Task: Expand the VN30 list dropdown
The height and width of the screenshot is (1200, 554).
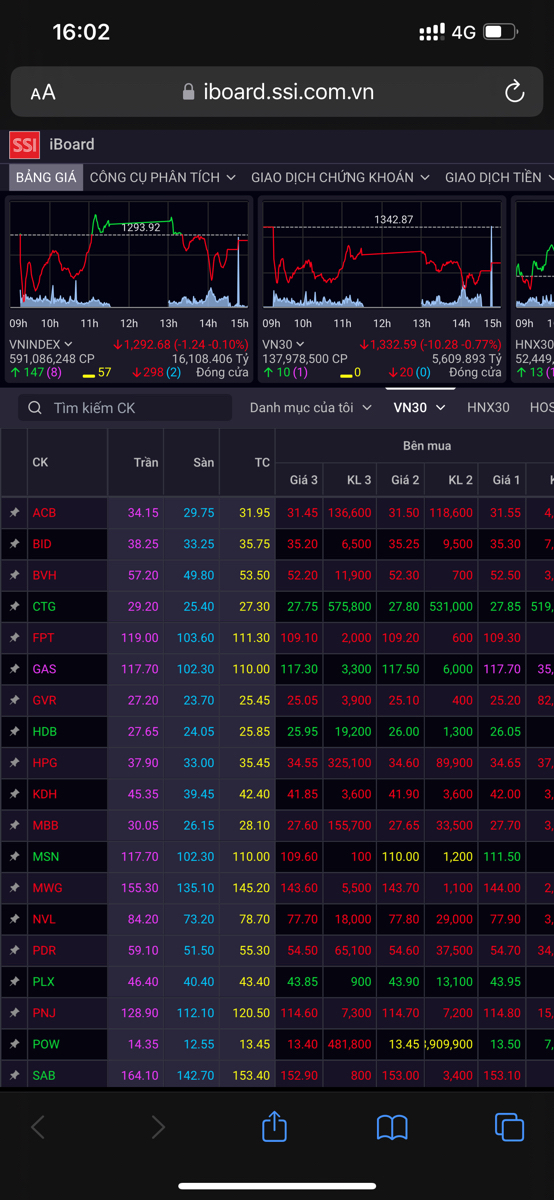Action: tap(419, 407)
